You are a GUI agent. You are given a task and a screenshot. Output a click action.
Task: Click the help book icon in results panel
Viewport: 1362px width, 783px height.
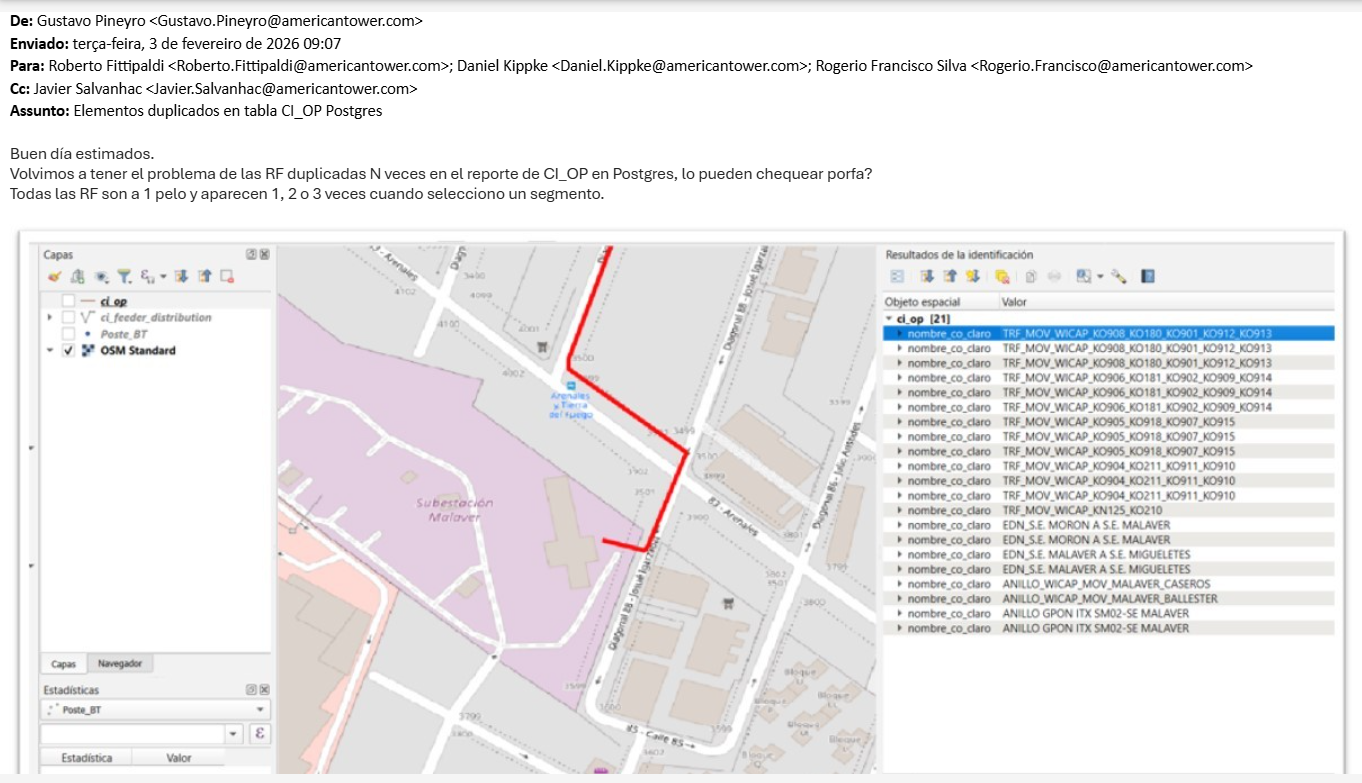pos(1148,277)
